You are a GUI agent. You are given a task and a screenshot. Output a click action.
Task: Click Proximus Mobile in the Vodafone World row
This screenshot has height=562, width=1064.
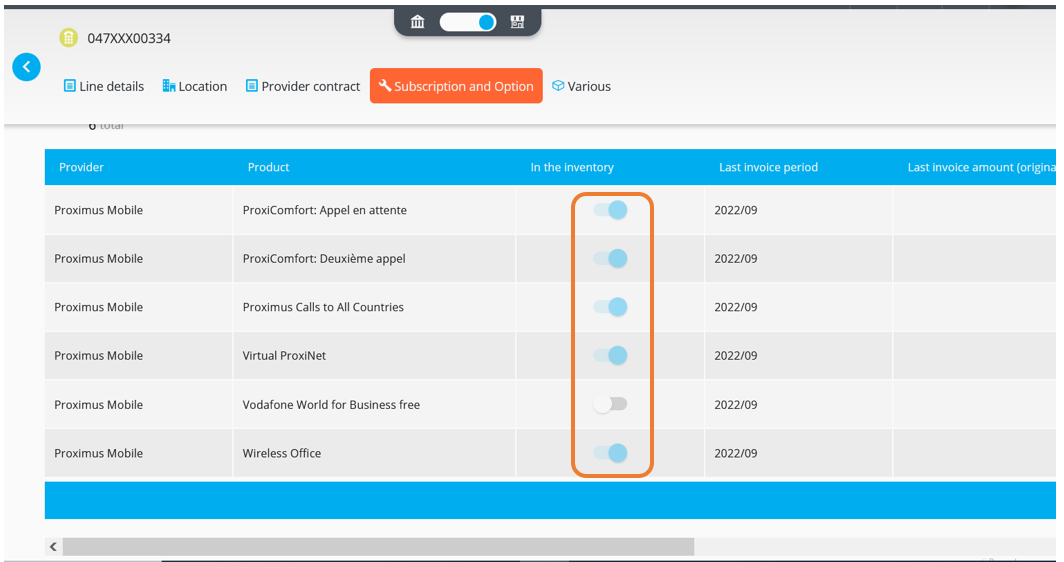pyautogui.click(x=98, y=405)
